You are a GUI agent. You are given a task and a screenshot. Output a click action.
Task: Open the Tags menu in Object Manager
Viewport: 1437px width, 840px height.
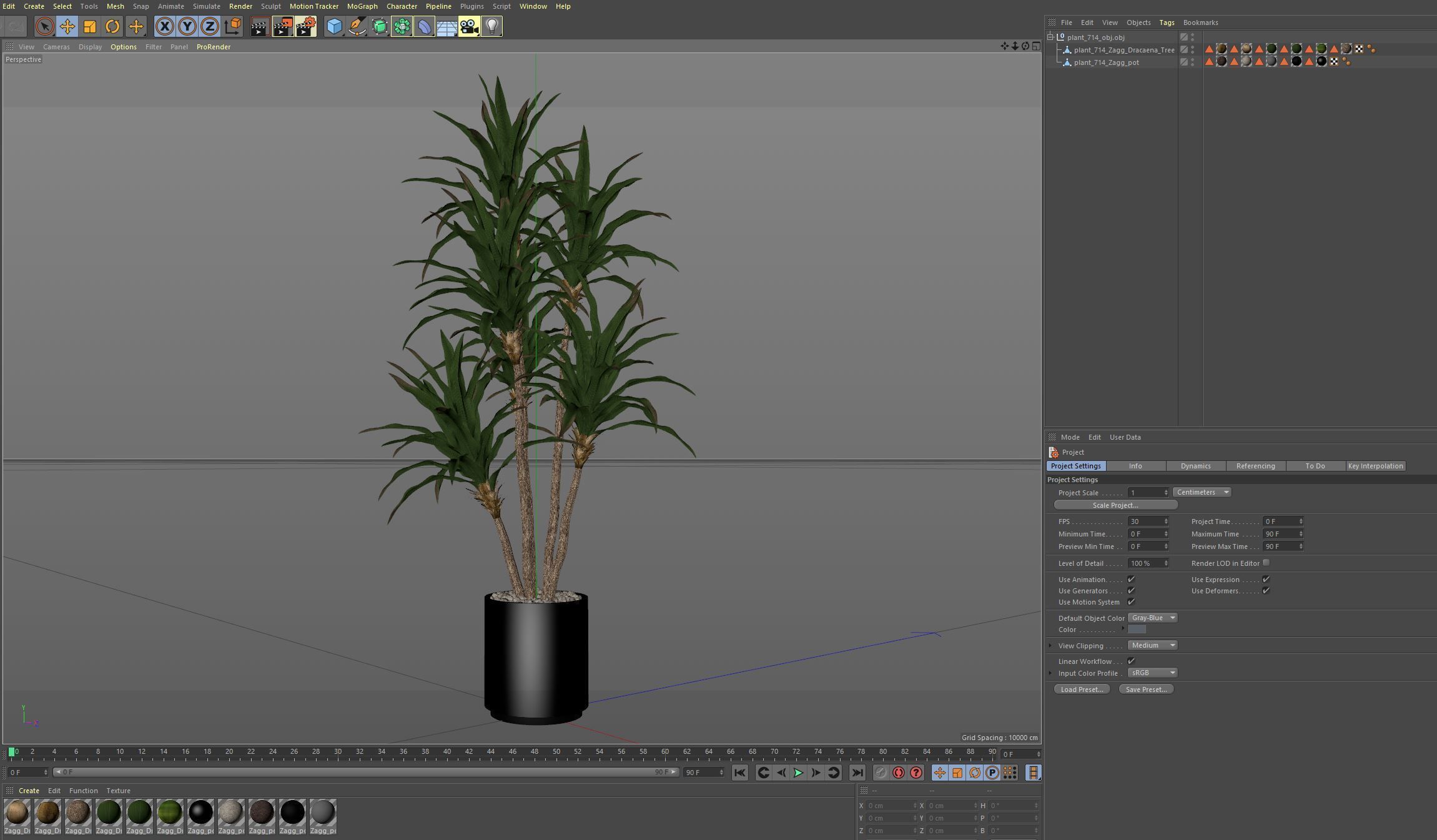coord(1167,22)
